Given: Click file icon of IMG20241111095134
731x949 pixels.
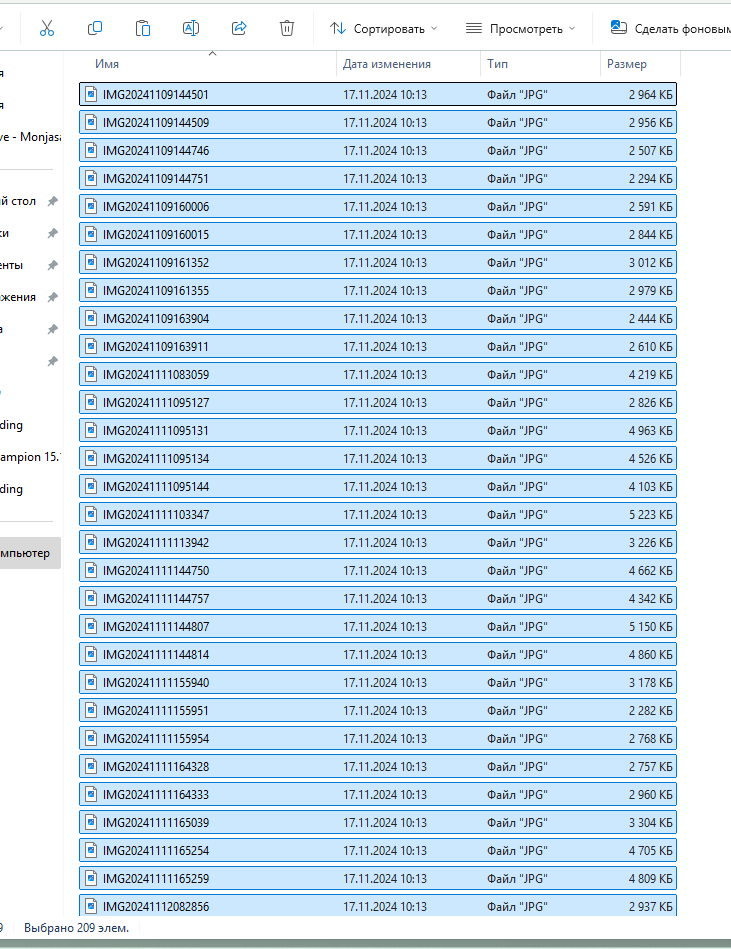Looking at the screenshot, I should click(x=91, y=458).
